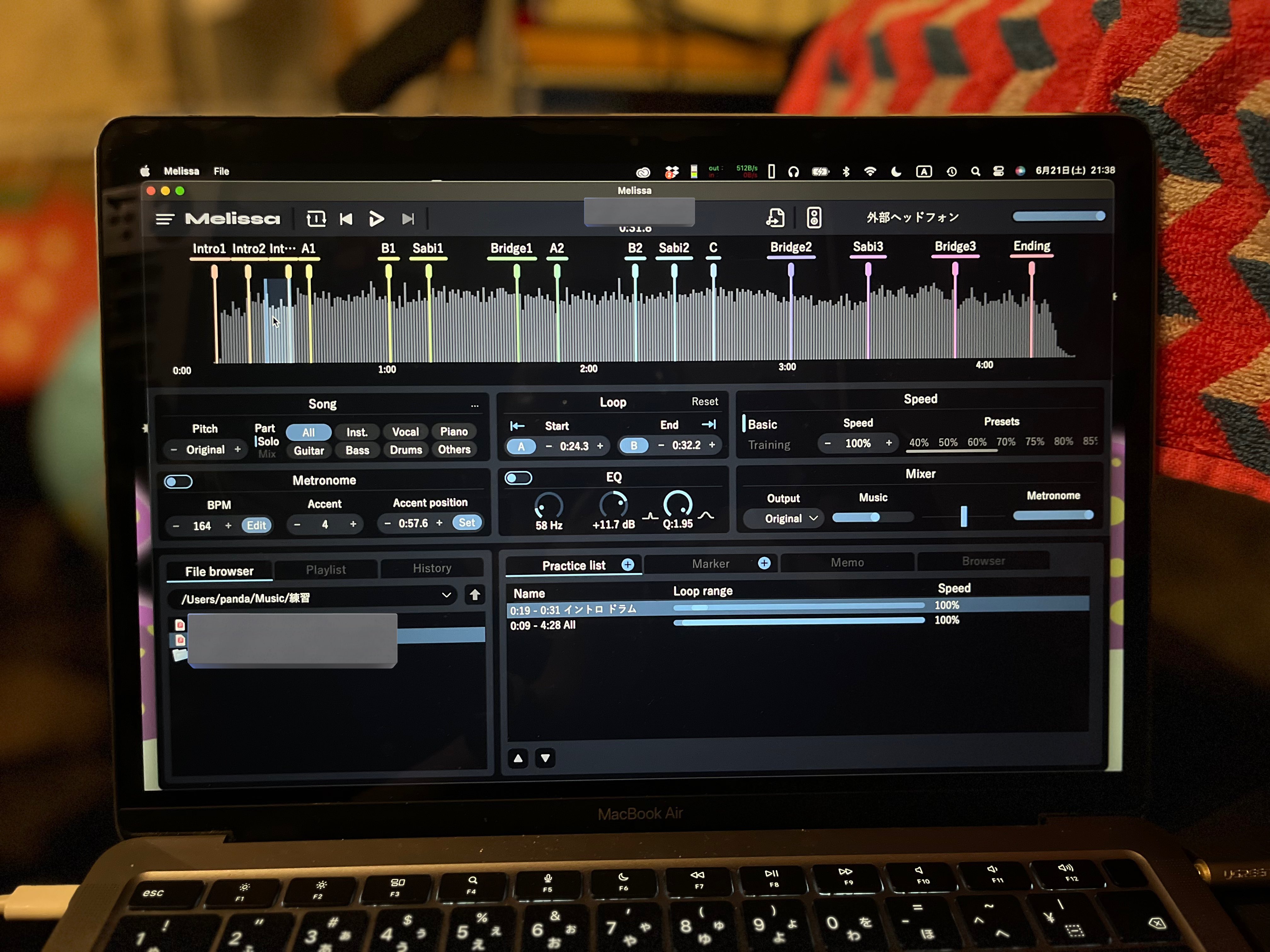This screenshot has height=952, width=1270.
Task: Click the BPM Edit button
Action: click(257, 526)
